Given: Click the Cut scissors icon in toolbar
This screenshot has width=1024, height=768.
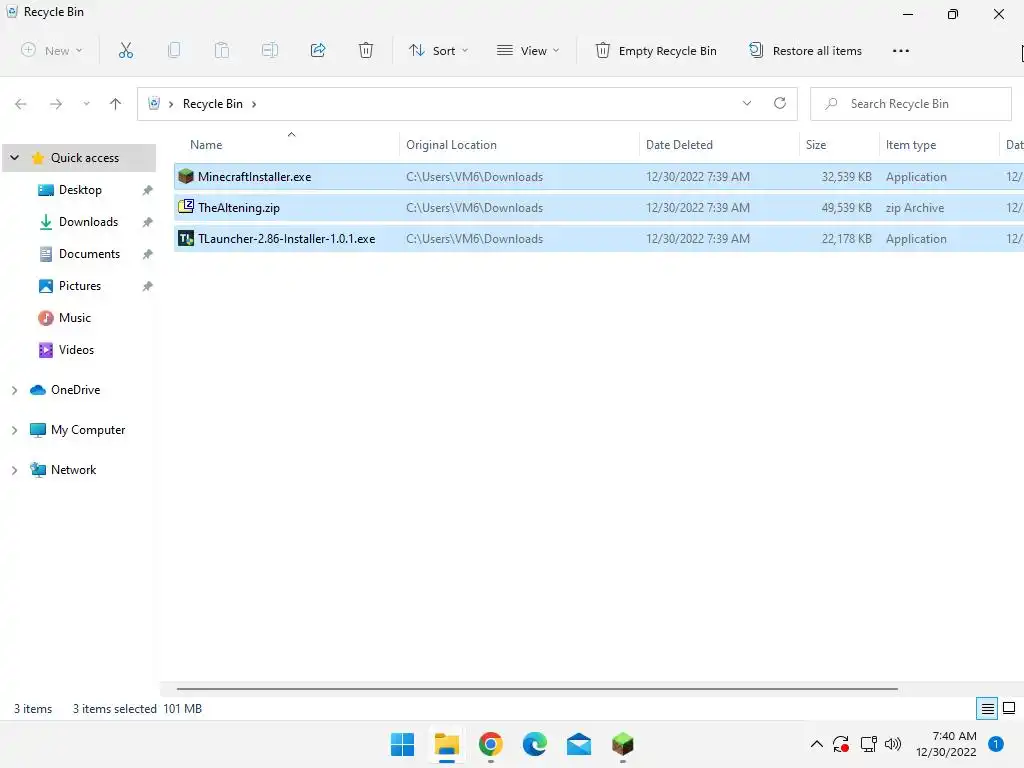Looking at the screenshot, I should click(125, 50).
